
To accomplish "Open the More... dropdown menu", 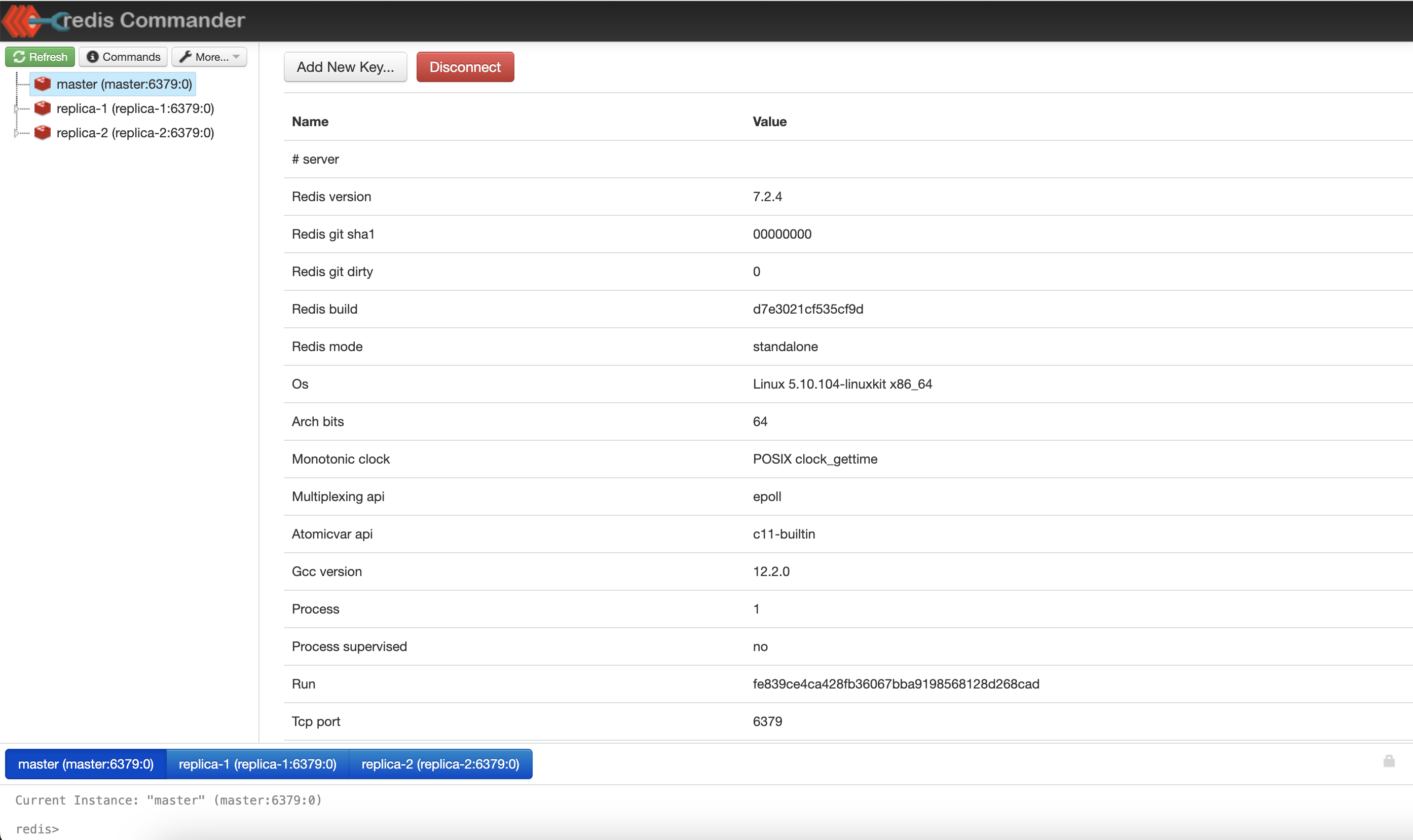I will (x=209, y=57).
